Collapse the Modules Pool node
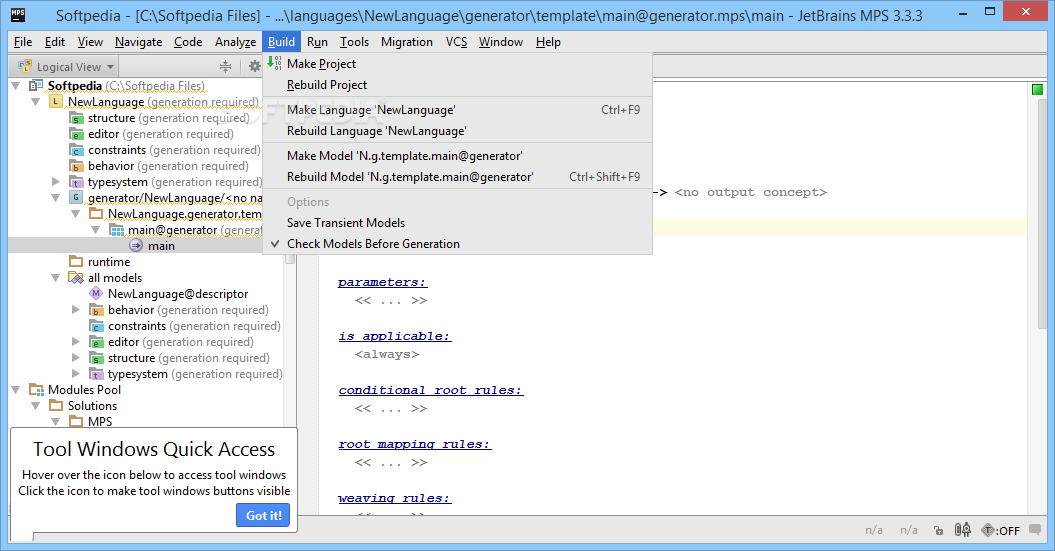This screenshot has height=551, width=1055. [16, 390]
